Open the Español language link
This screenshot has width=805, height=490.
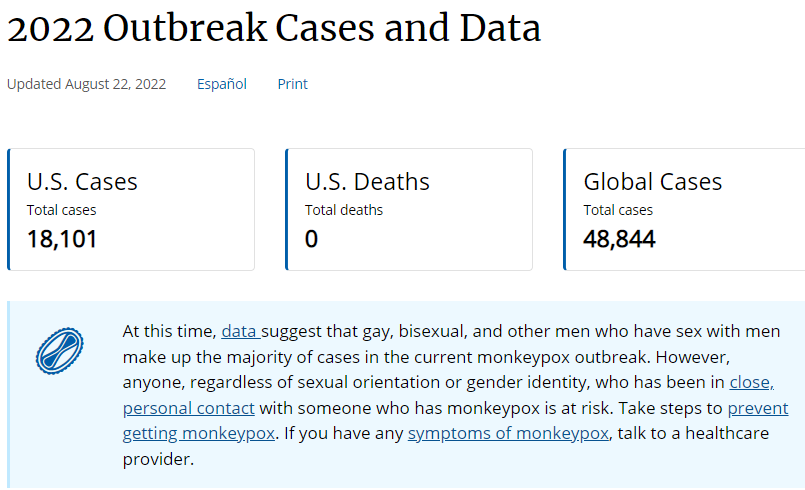tap(222, 84)
